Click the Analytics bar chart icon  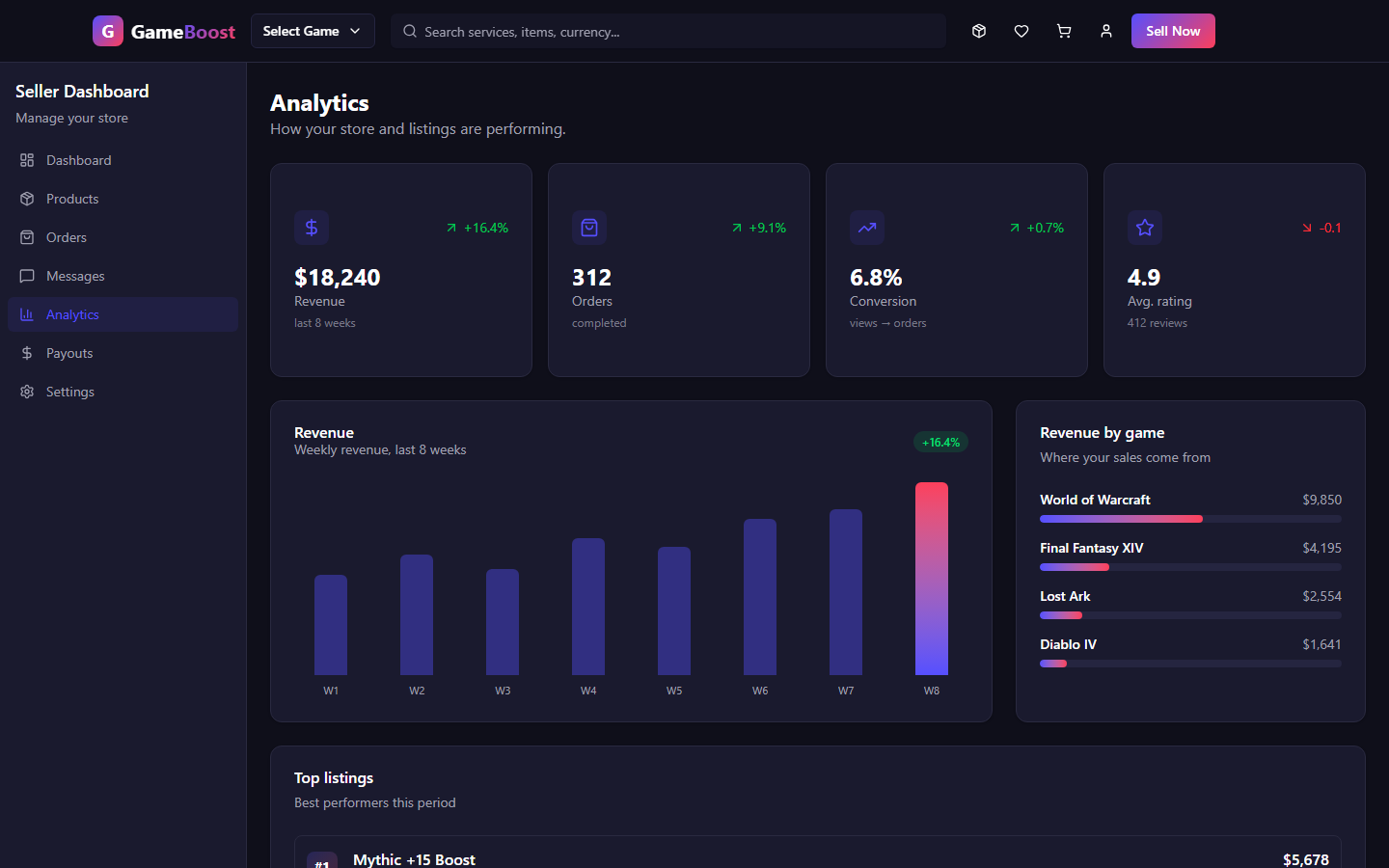[27, 314]
